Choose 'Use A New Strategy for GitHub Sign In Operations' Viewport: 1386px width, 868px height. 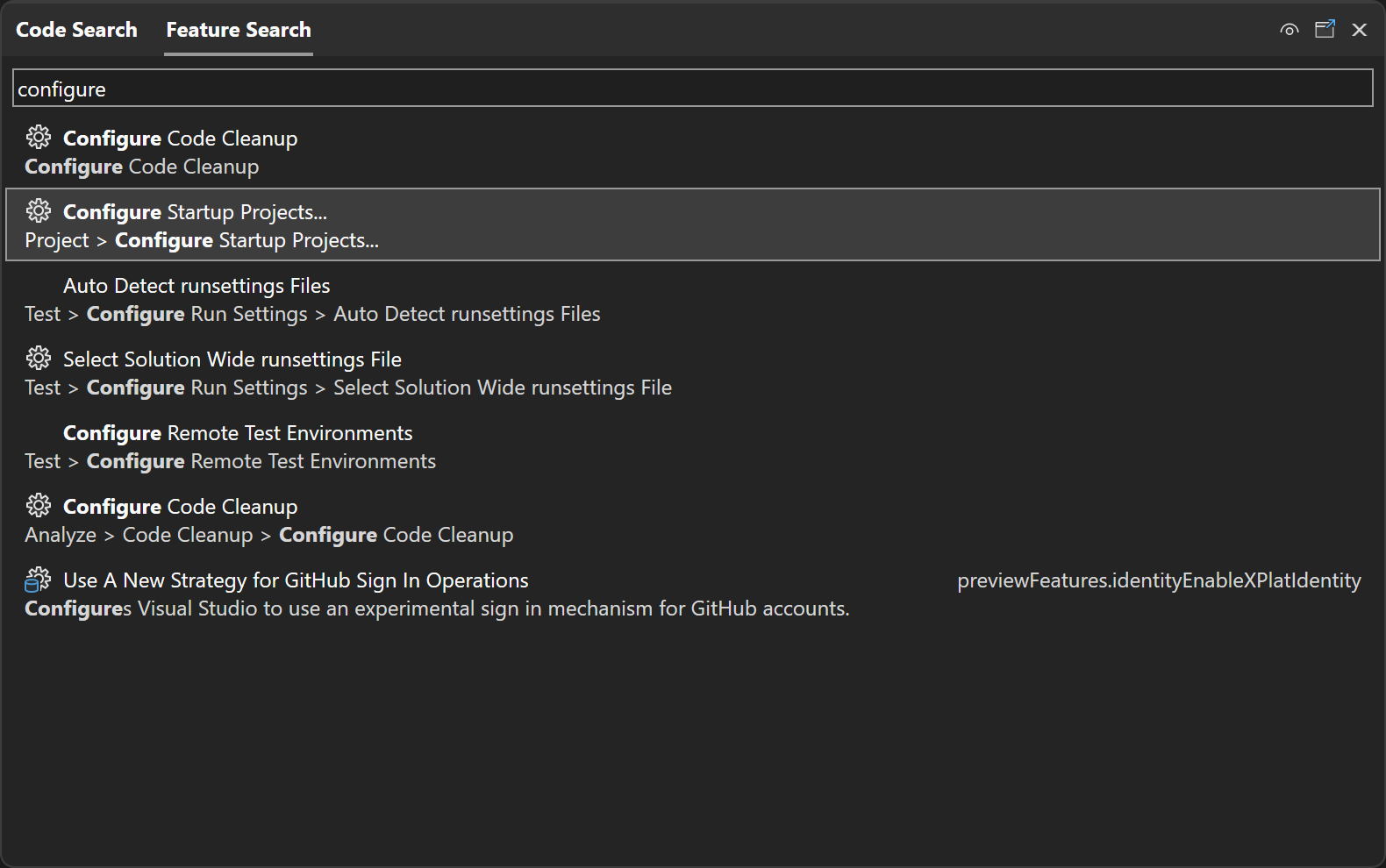point(296,580)
